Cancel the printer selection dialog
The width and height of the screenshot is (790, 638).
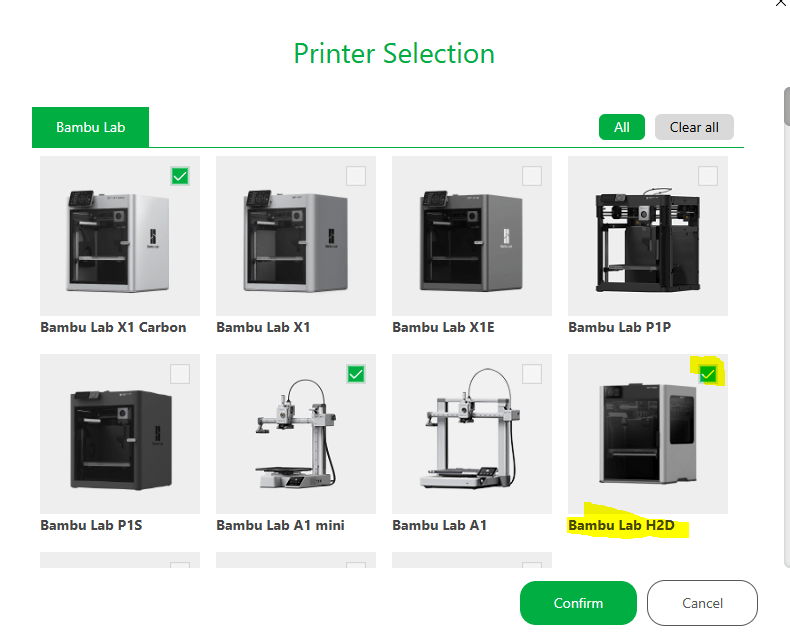702,603
